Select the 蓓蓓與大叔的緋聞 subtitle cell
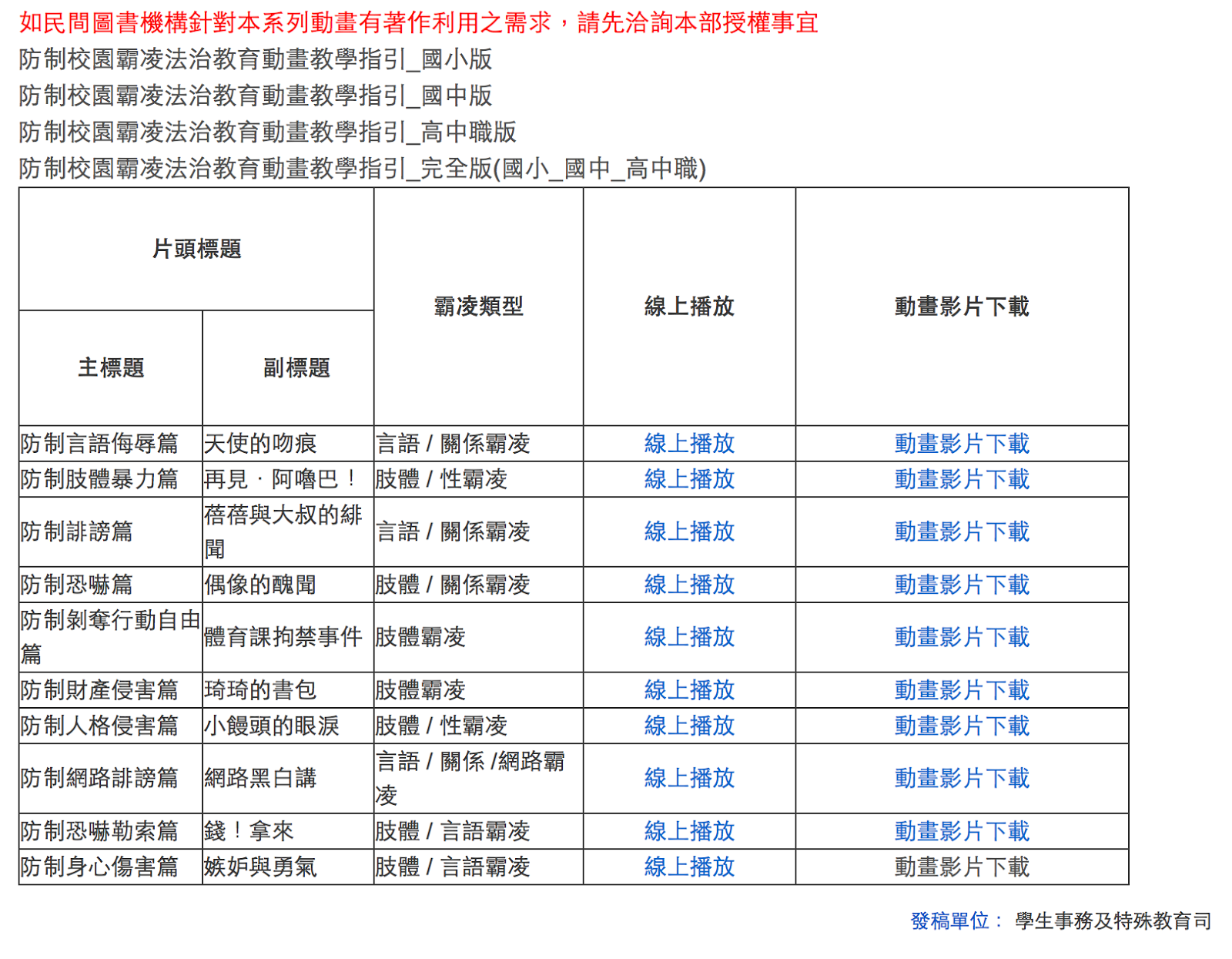The image size is (1232, 959). [288, 531]
